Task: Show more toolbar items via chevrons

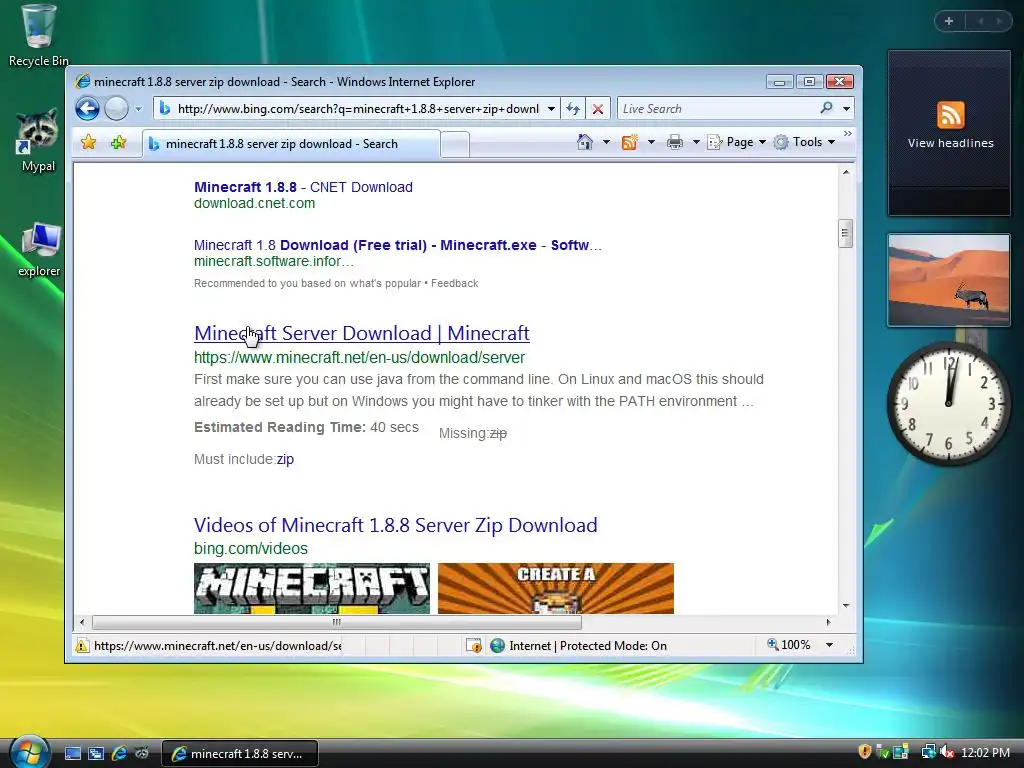Action: pyautogui.click(x=848, y=133)
